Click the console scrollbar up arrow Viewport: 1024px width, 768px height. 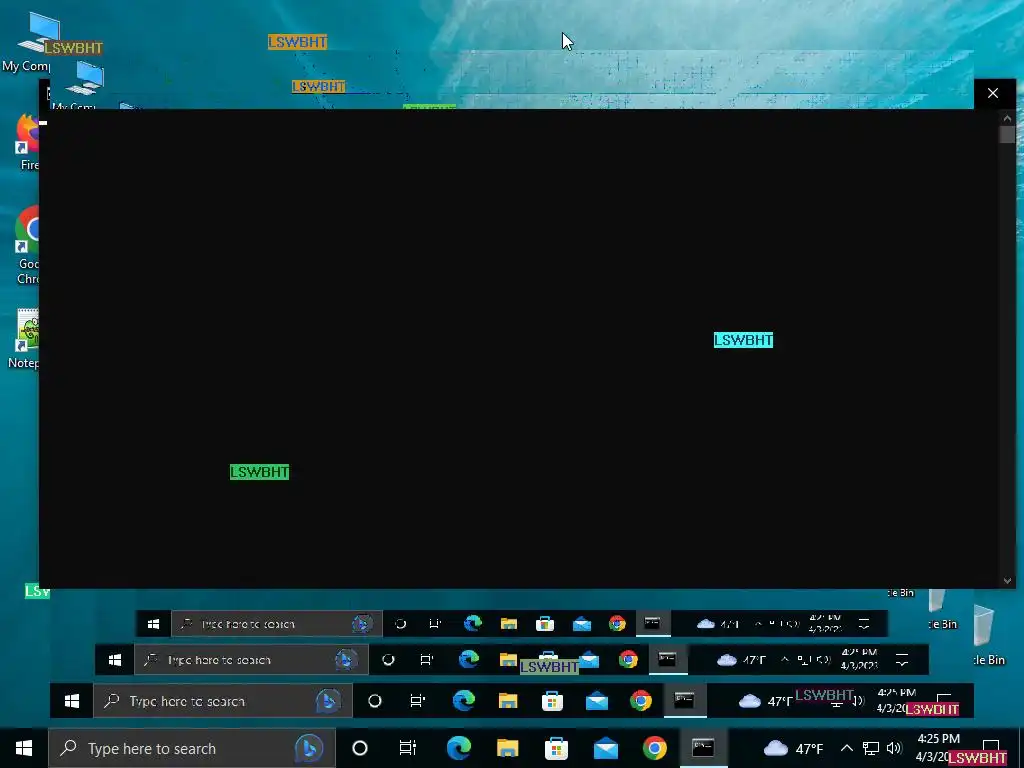(x=1007, y=118)
